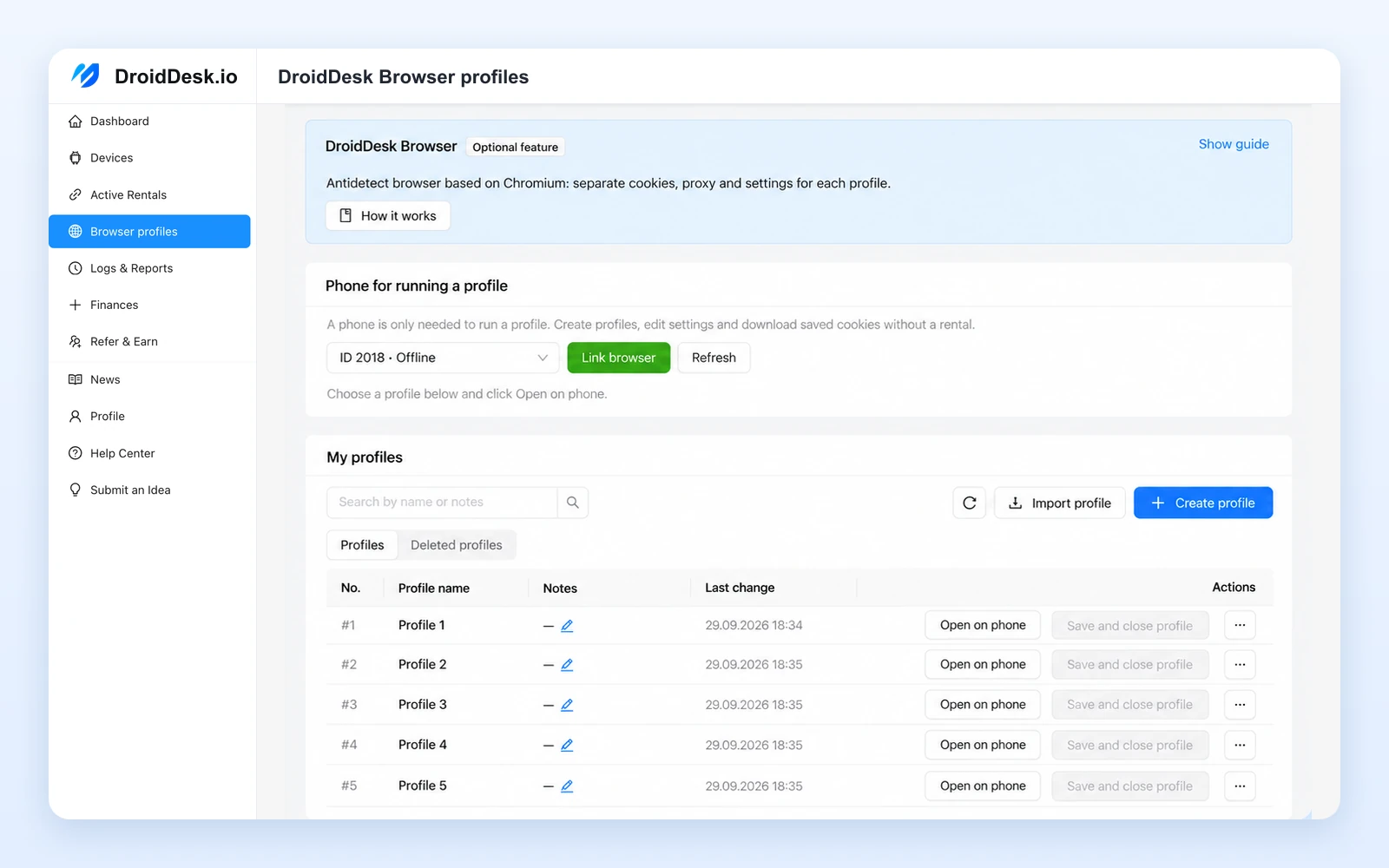
Task: Click the Optional feature badge
Action: [x=515, y=147]
